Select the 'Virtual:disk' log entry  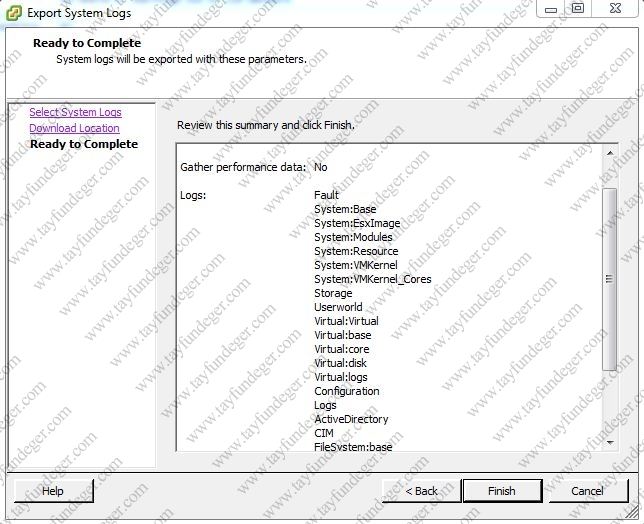(340, 363)
